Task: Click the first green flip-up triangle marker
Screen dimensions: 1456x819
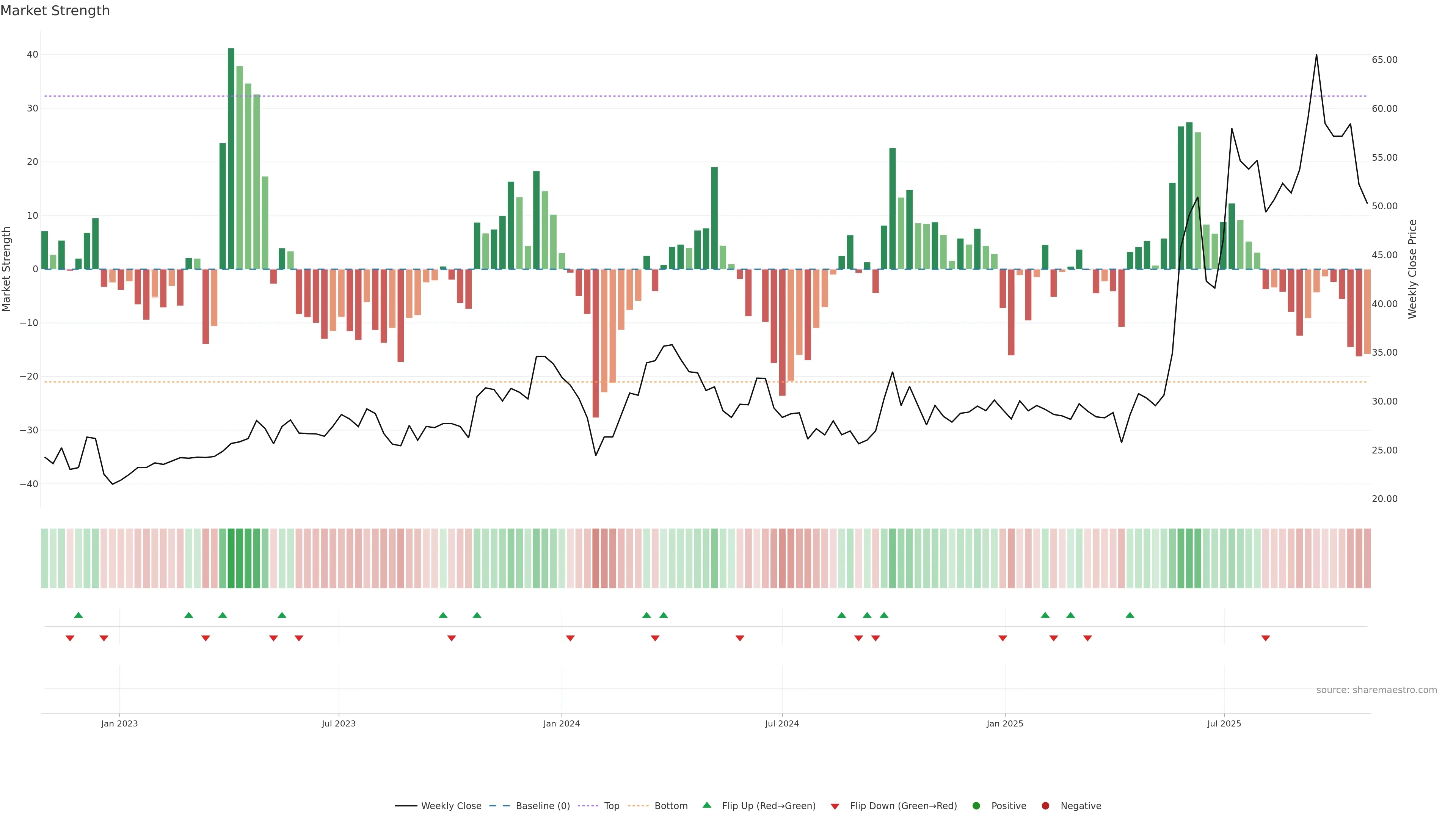Action: coord(78,615)
